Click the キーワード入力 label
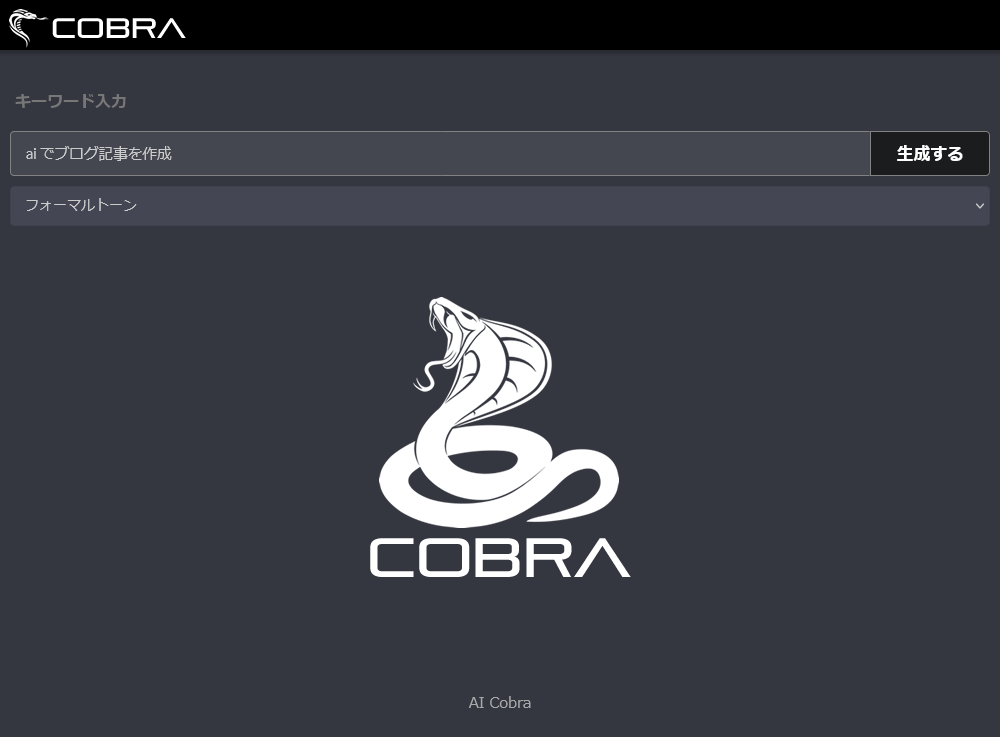Screen dimensions: 1000x737 click(x=70, y=101)
